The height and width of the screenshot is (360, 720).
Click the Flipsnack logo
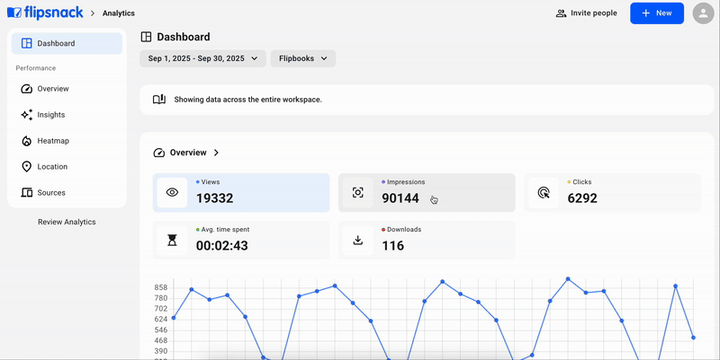pyautogui.click(x=45, y=13)
